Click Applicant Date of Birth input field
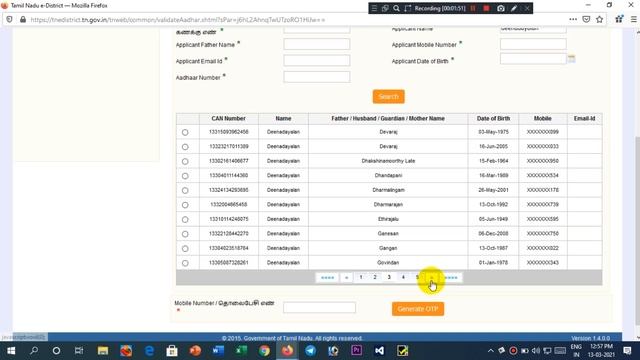 click(x=533, y=59)
